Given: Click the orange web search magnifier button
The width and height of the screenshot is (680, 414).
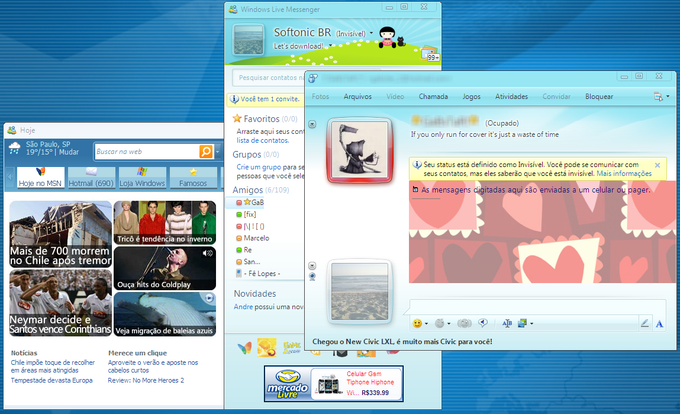Looking at the screenshot, I should [206, 151].
